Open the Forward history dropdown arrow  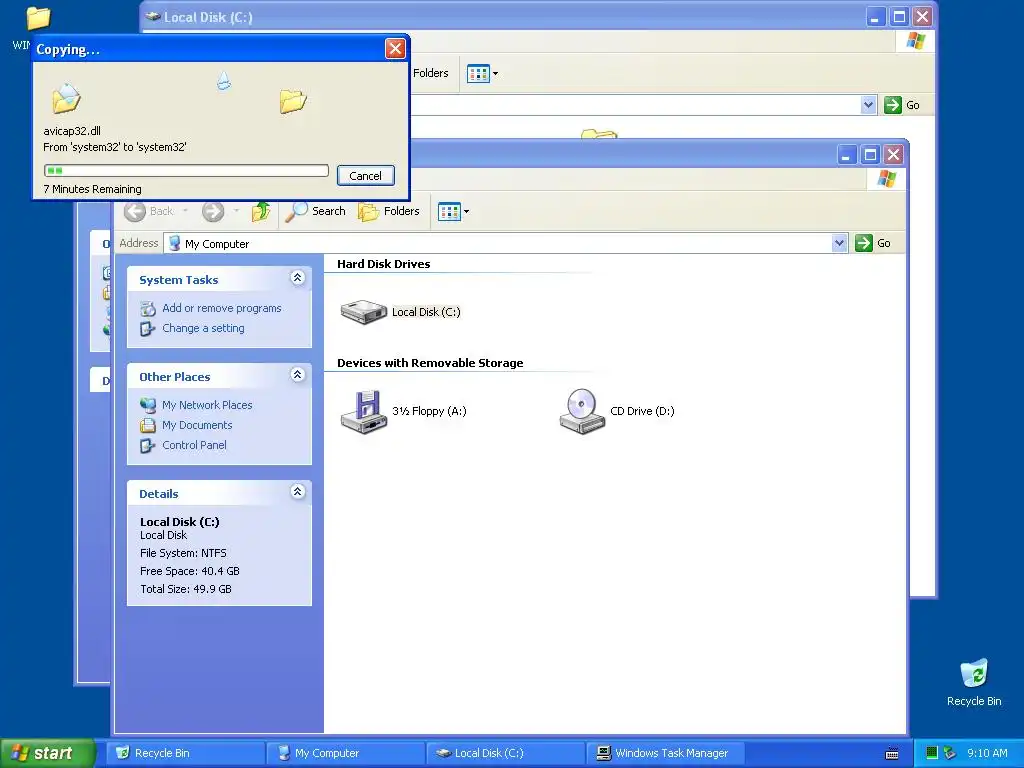pos(236,211)
